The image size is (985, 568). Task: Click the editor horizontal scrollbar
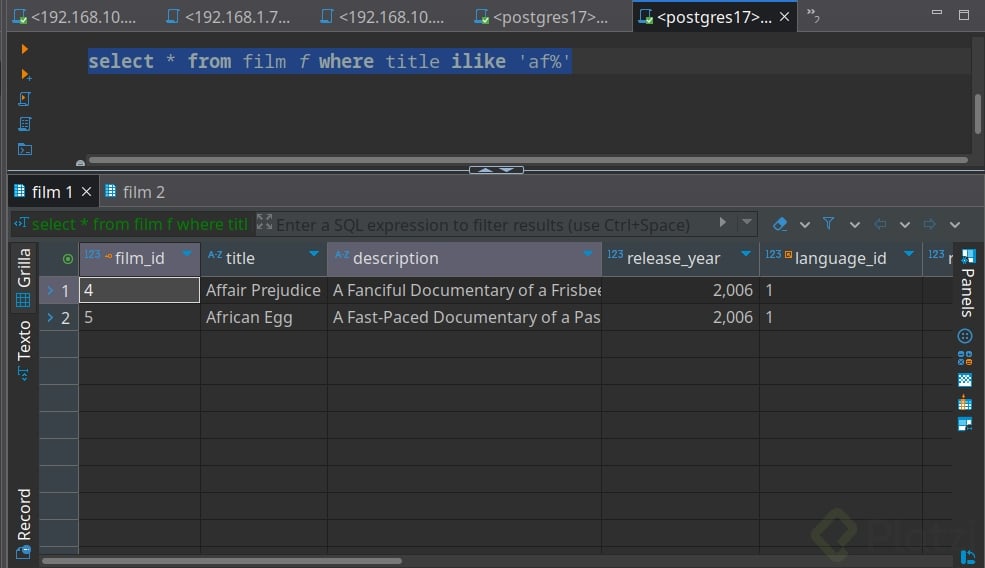pyautogui.click(x=528, y=160)
